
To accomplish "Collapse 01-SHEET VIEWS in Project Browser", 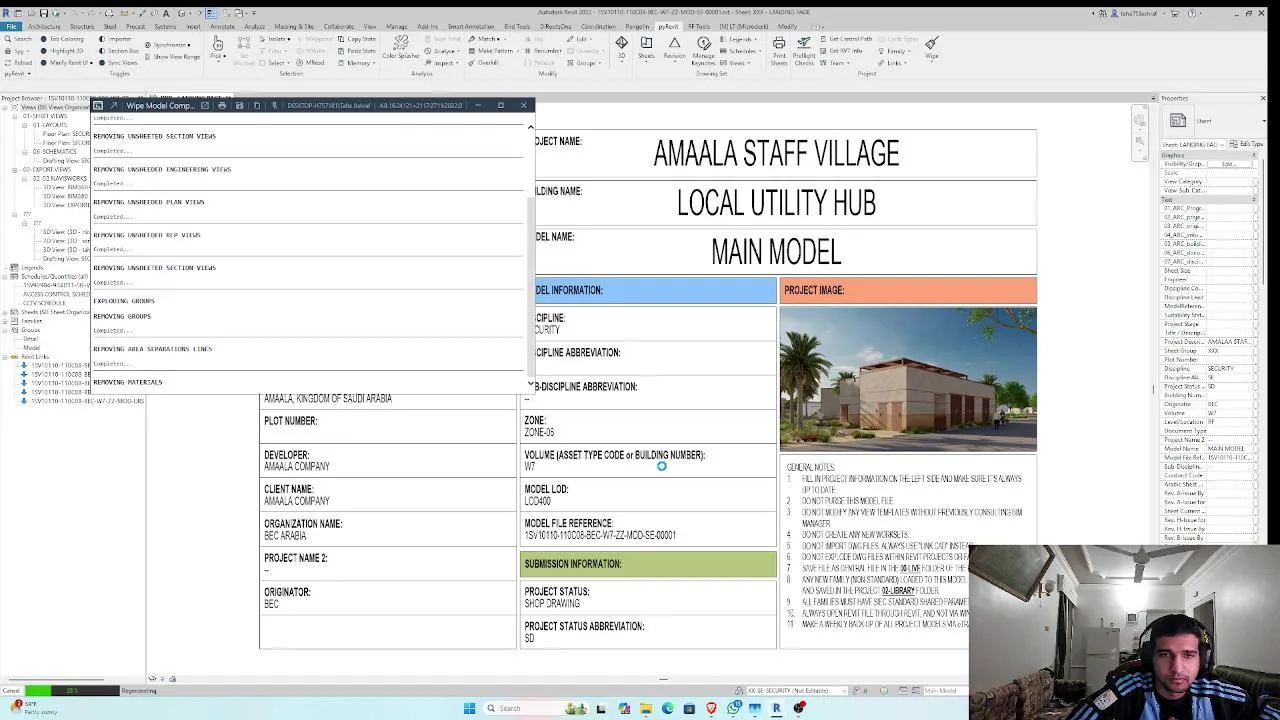I will click(15, 116).
